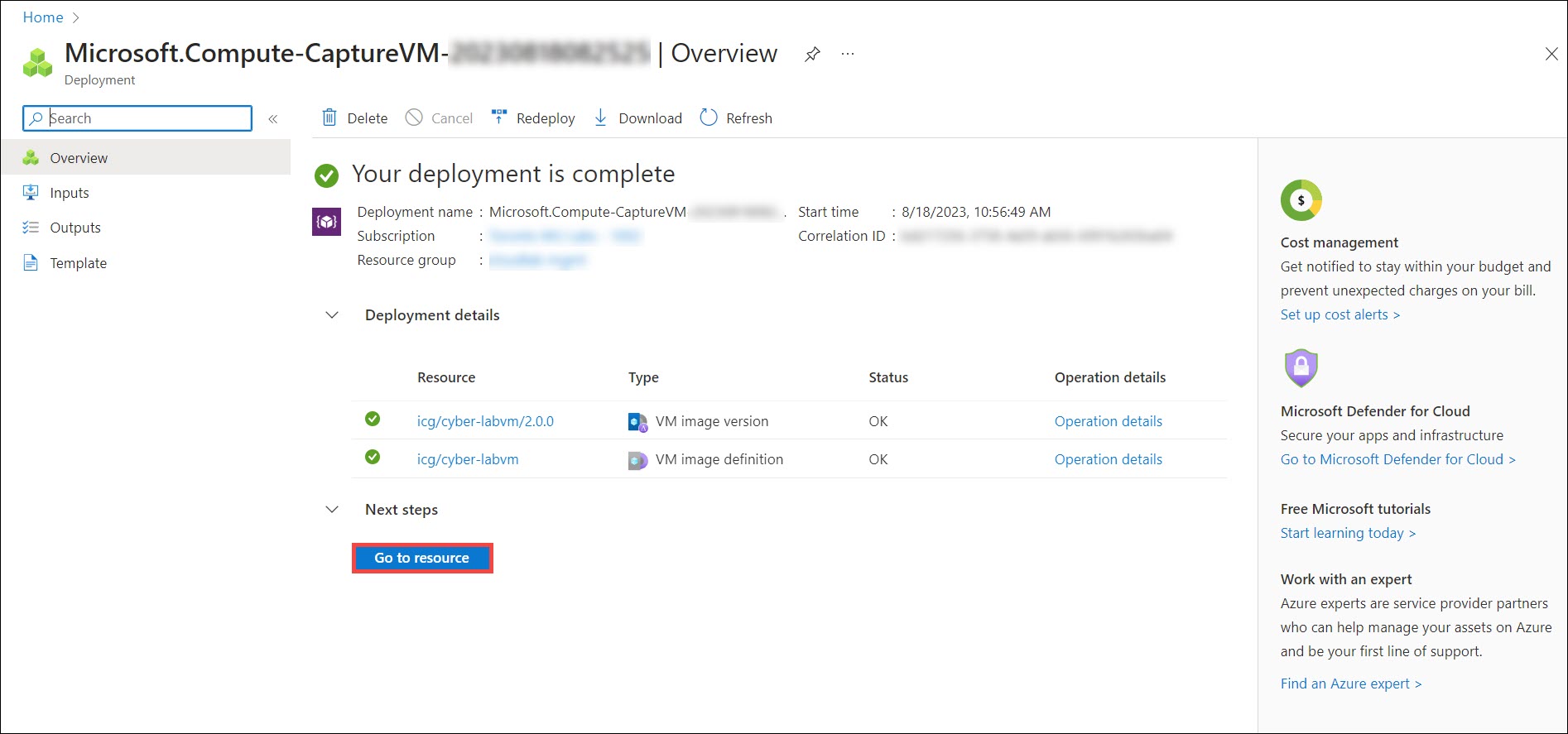Image resolution: width=1568 pixels, height=734 pixels.
Task: Click the 'Your deployment is complete' heading
Action: click(513, 174)
